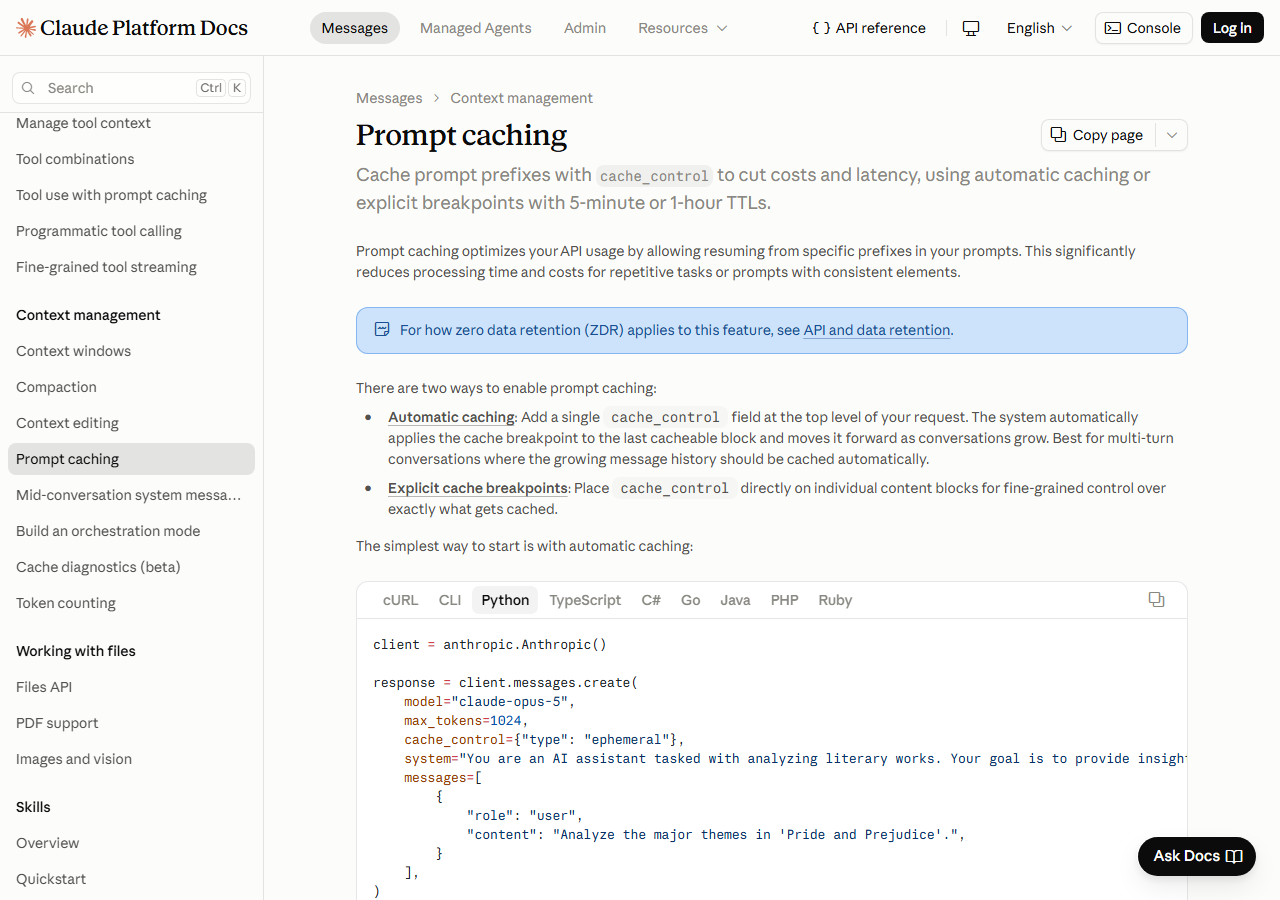Open the Copy page dropdown arrow
Screen dimensions: 1280x900
(1172, 135)
